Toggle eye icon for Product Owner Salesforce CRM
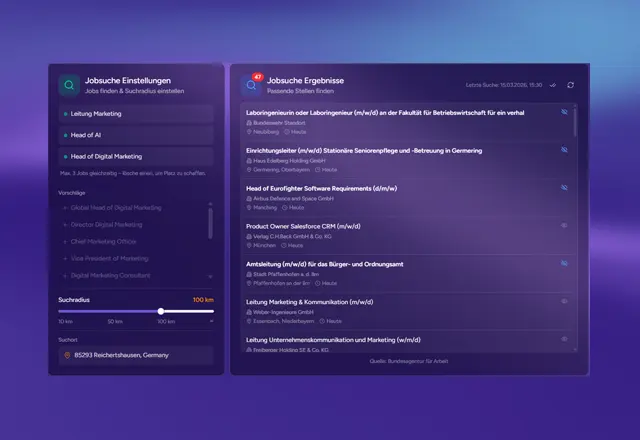This screenshot has width=640, height=440. 564,226
